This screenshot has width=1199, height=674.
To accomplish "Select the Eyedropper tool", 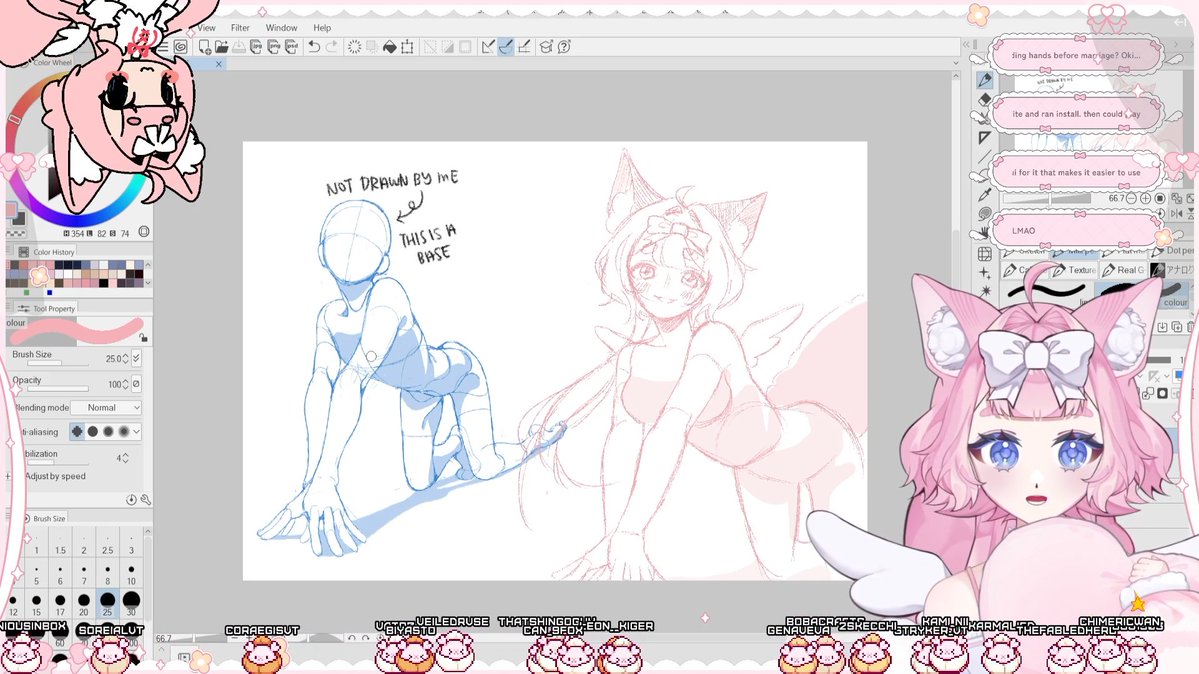I will pos(984,195).
